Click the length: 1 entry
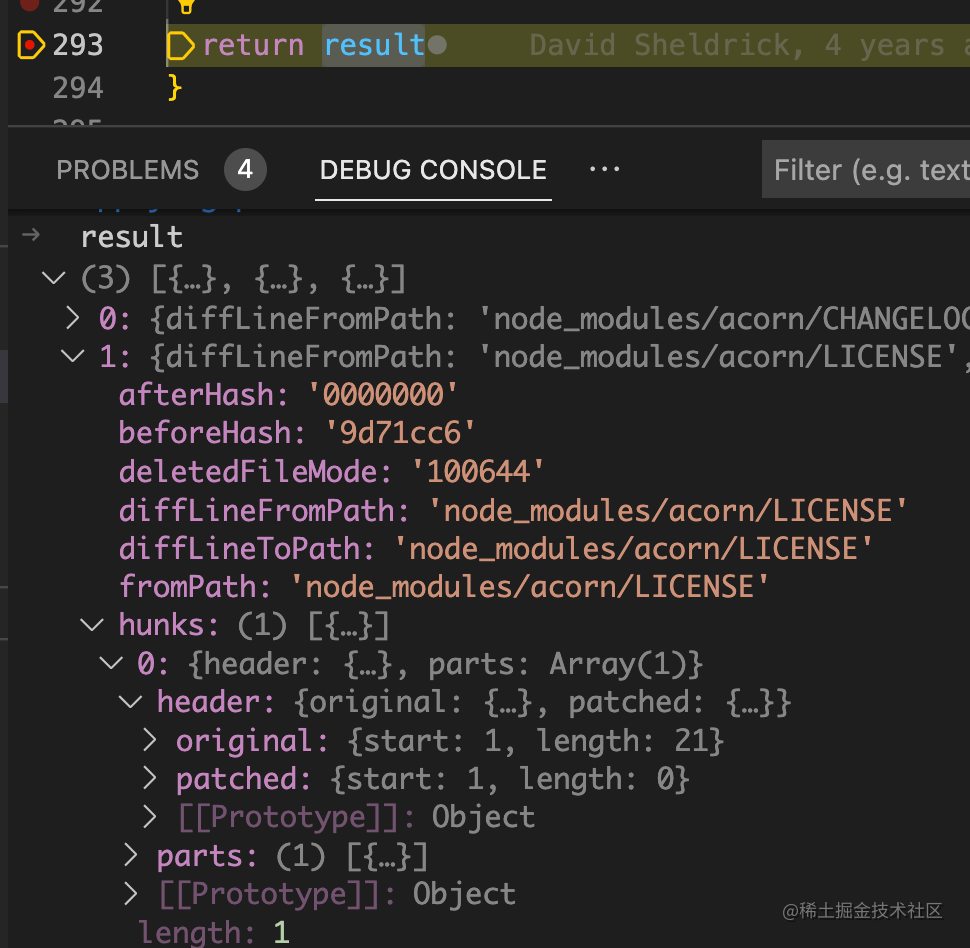This screenshot has height=948, width=970. (213, 932)
